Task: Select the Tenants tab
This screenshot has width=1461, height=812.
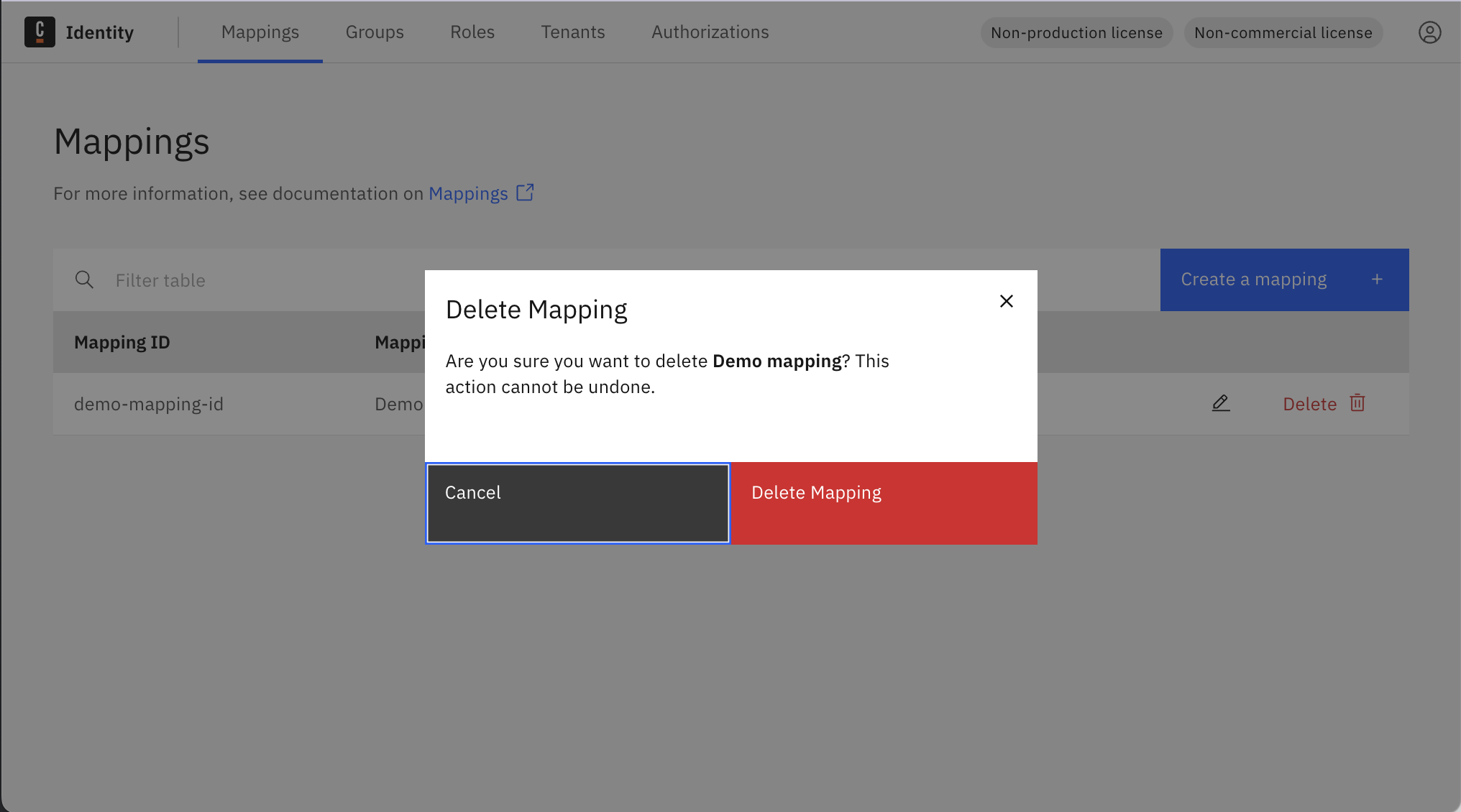Action: 573,32
